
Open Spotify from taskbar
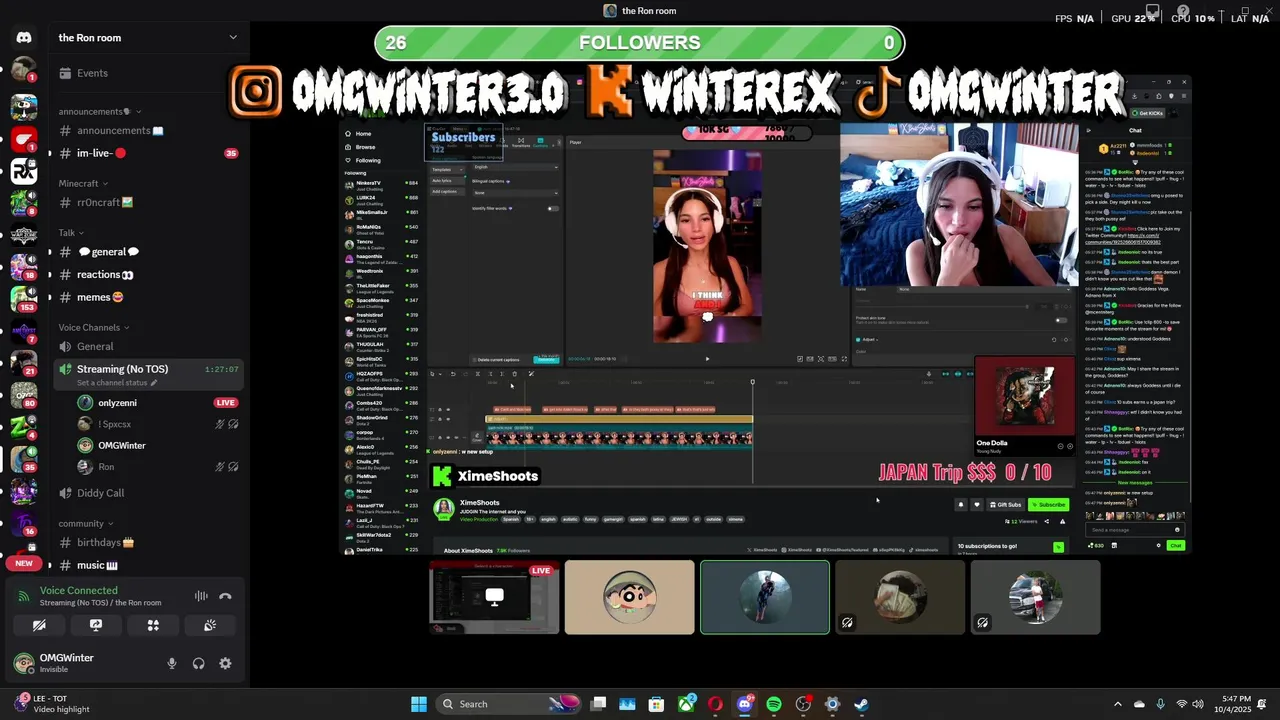[x=774, y=704]
